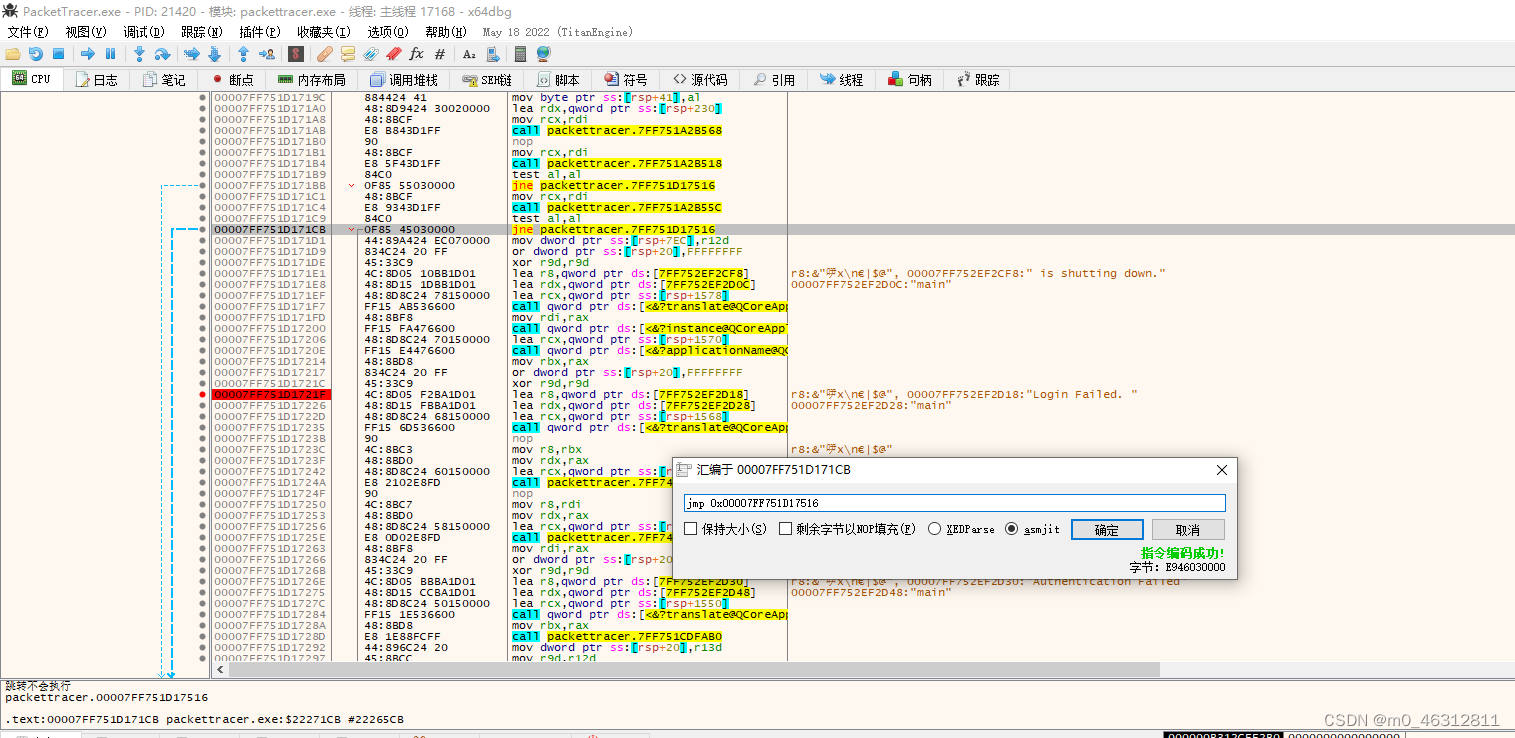Viewport: 1515px width, 738px height.
Task: Open the labels list icon
Action: coord(371,54)
